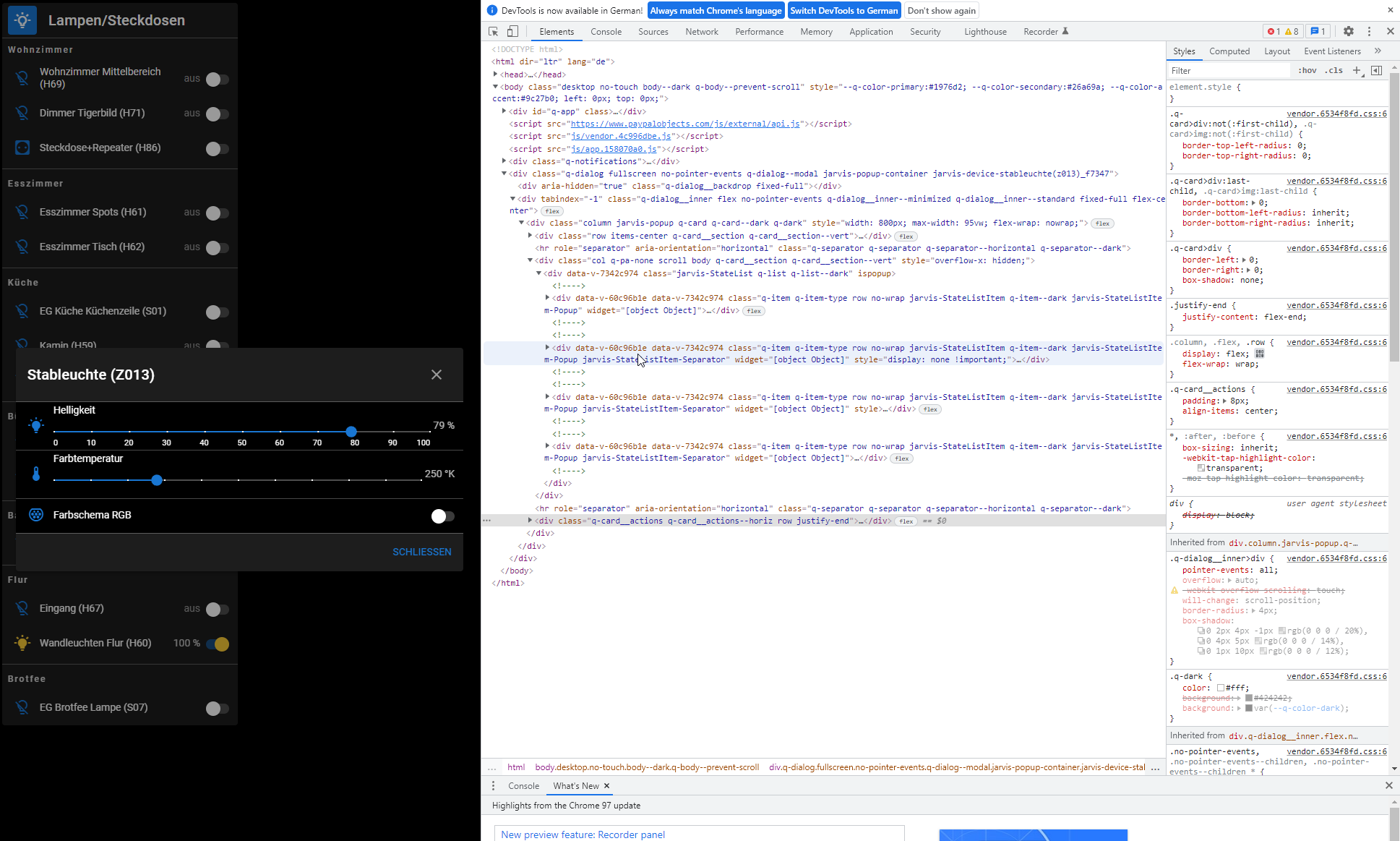Click the Inspect element icon
This screenshot has height=841, width=1400.
[492, 31]
